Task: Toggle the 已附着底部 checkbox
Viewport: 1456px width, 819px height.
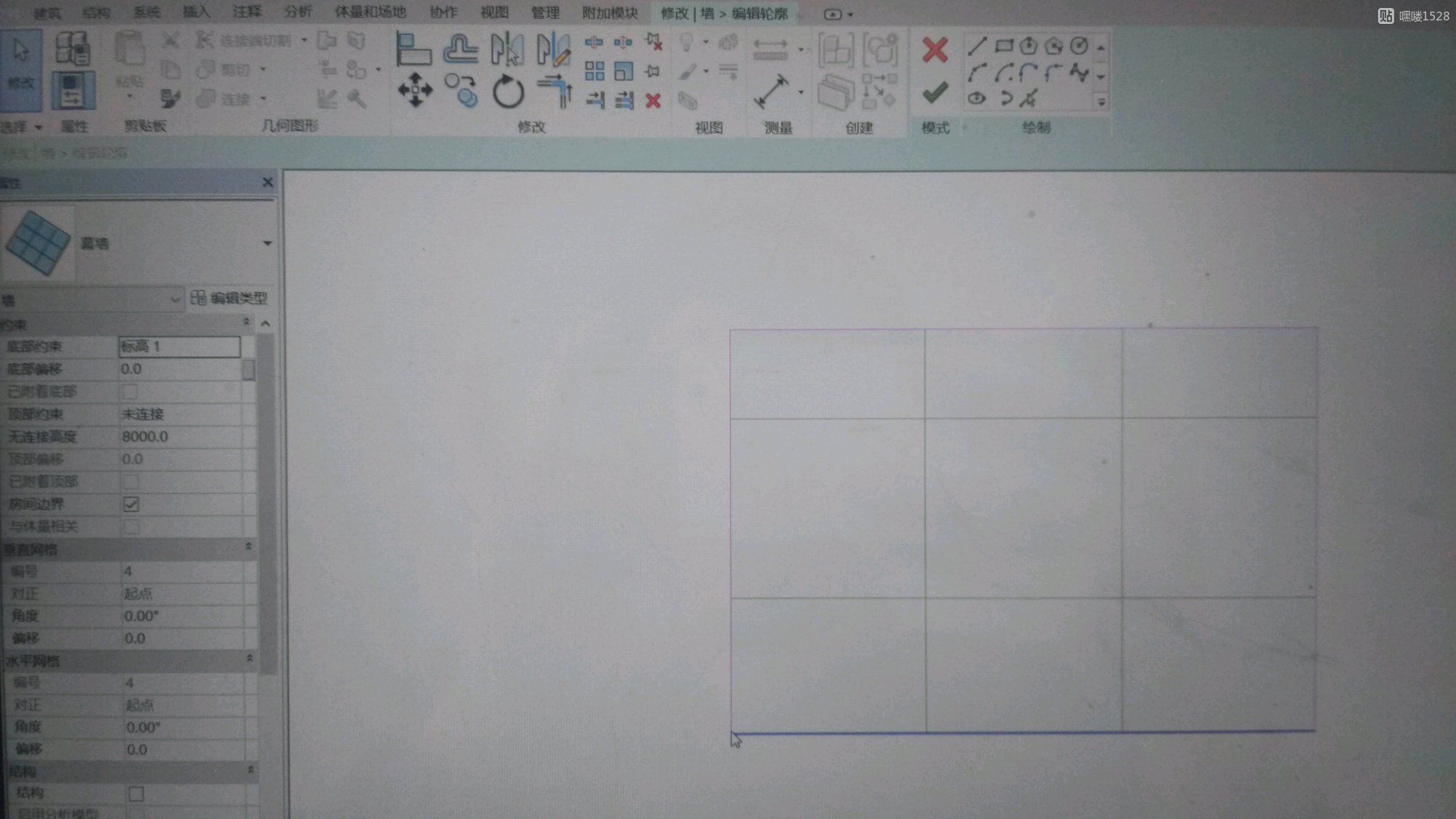Action: (x=130, y=392)
